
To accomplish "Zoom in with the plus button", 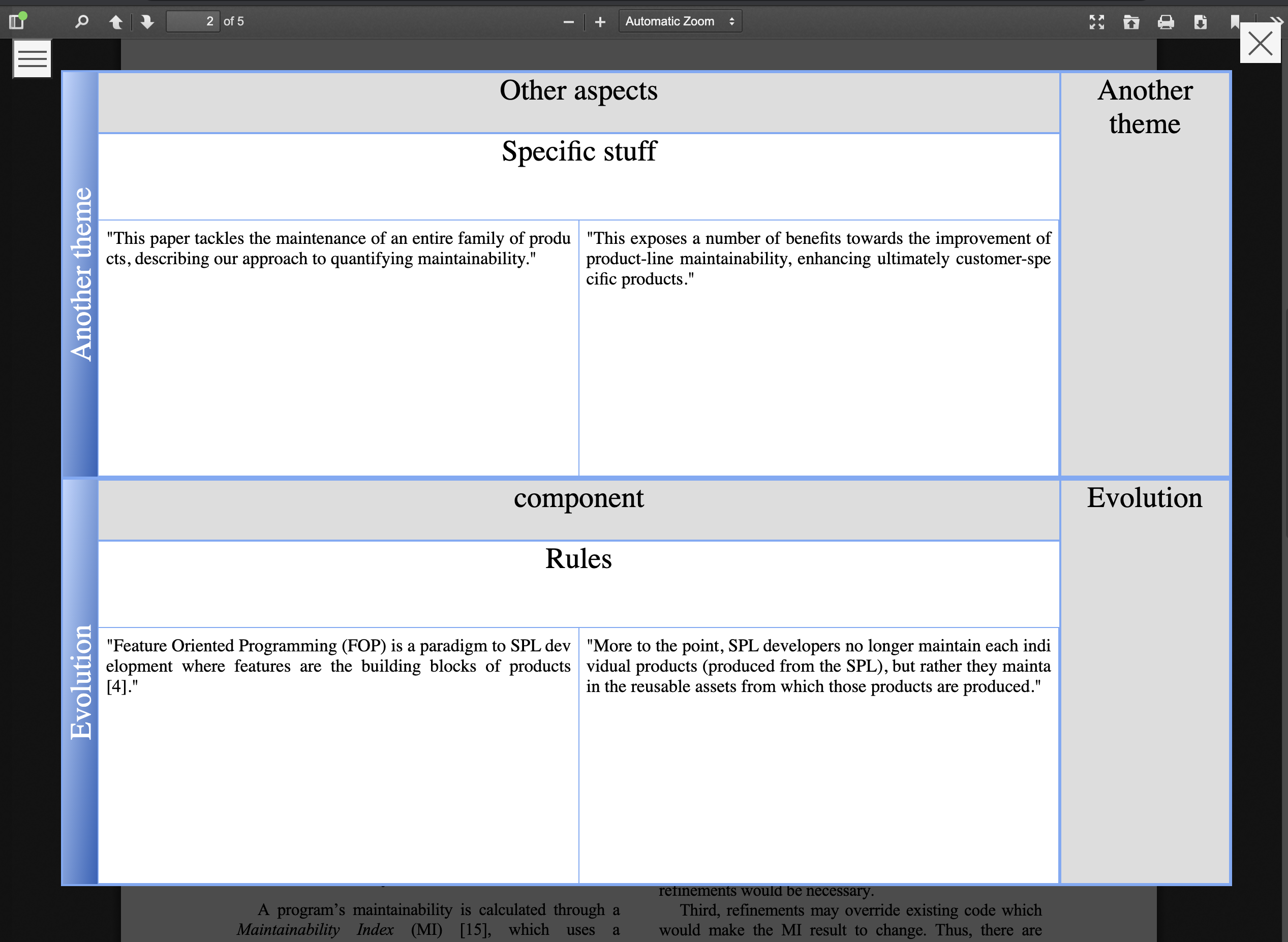I will [x=600, y=22].
